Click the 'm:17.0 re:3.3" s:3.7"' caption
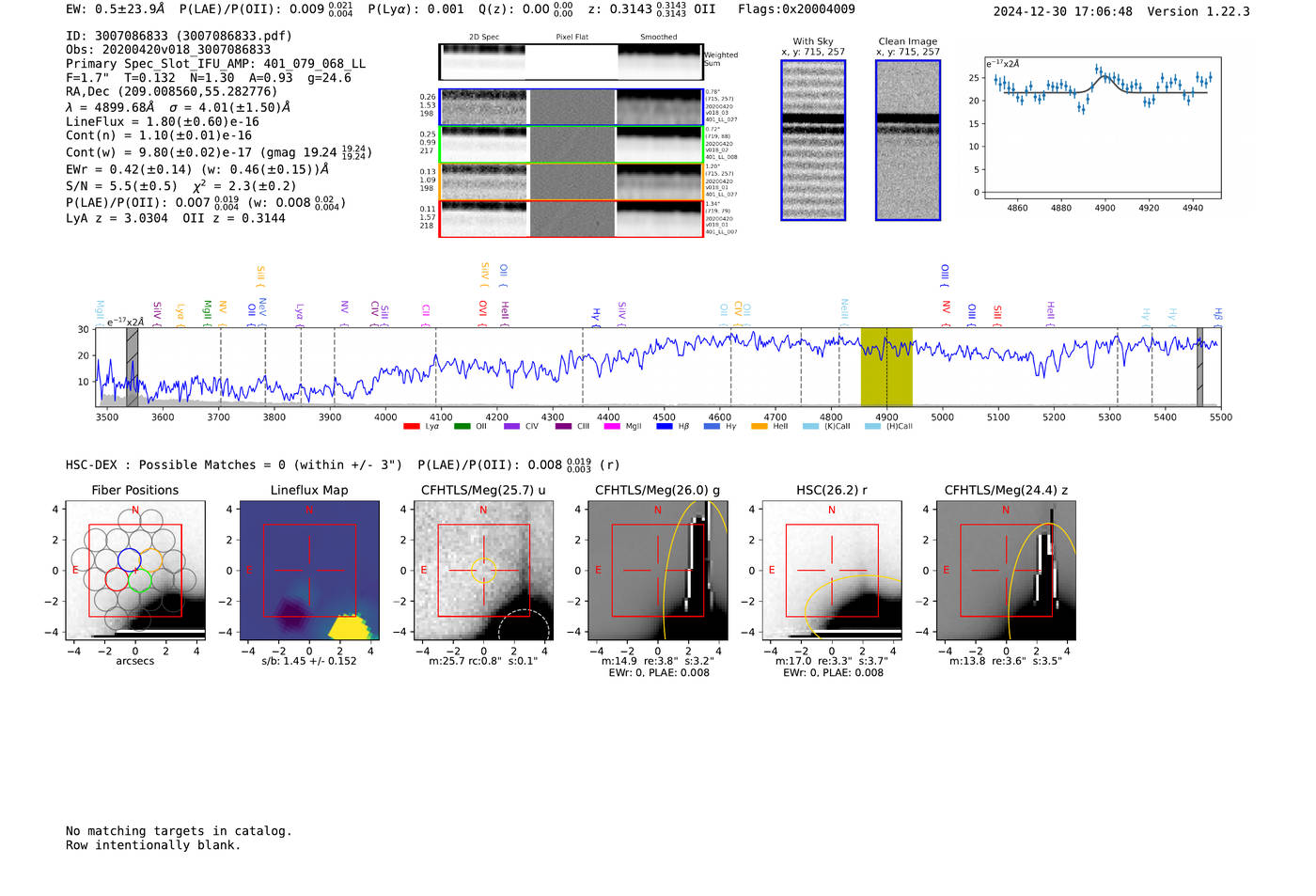The width and height of the screenshot is (1316, 896). tap(832, 661)
